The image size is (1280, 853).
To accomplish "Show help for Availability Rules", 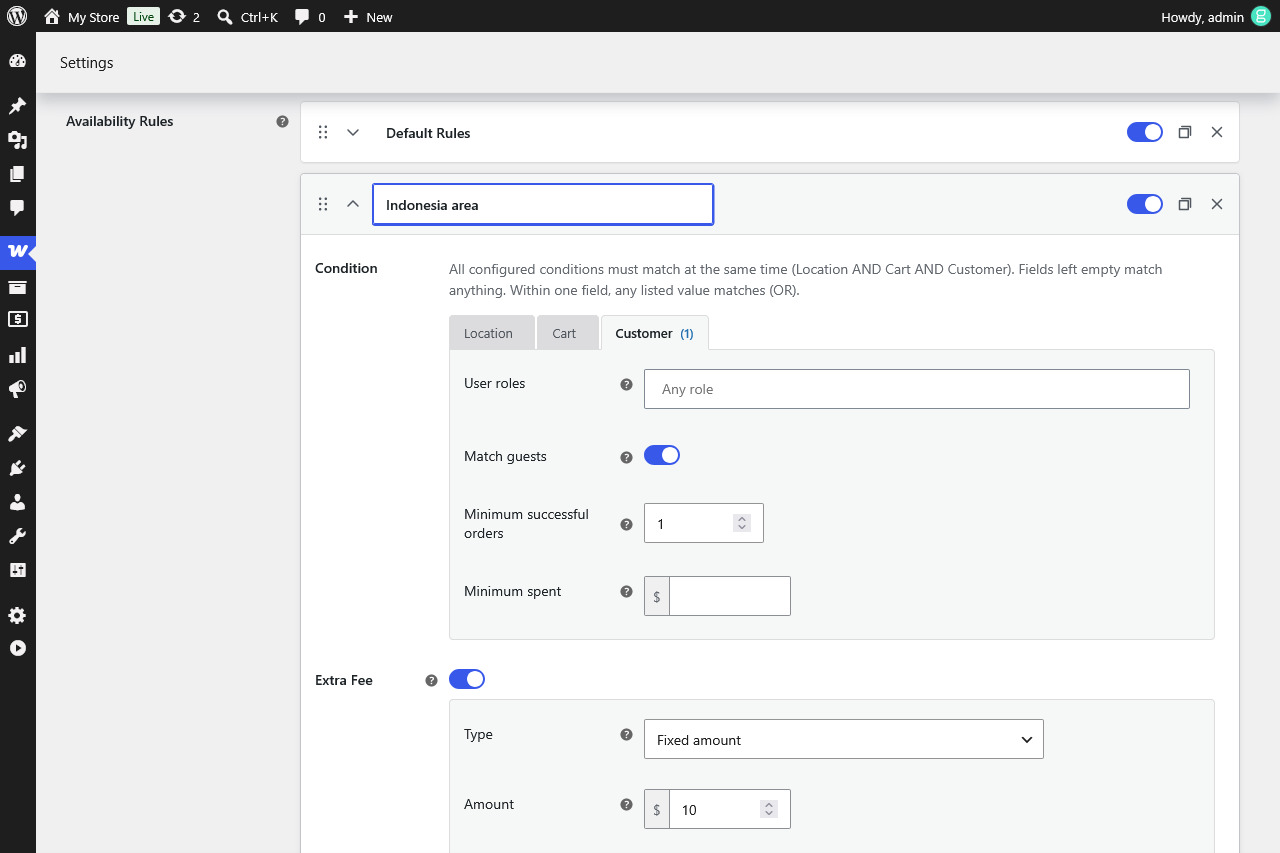I will coord(282,121).
